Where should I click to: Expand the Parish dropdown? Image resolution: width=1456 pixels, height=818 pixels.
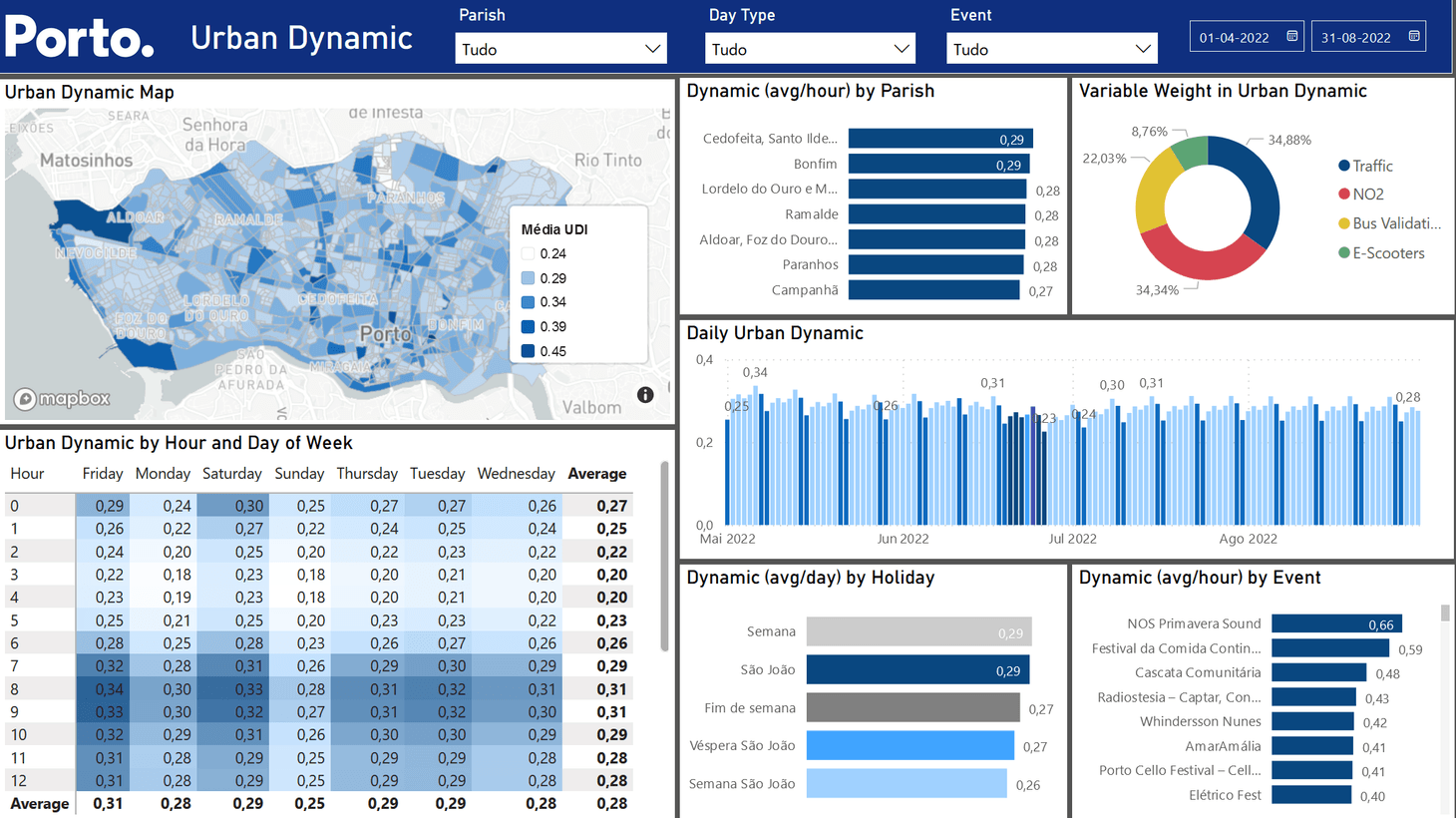pos(652,49)
